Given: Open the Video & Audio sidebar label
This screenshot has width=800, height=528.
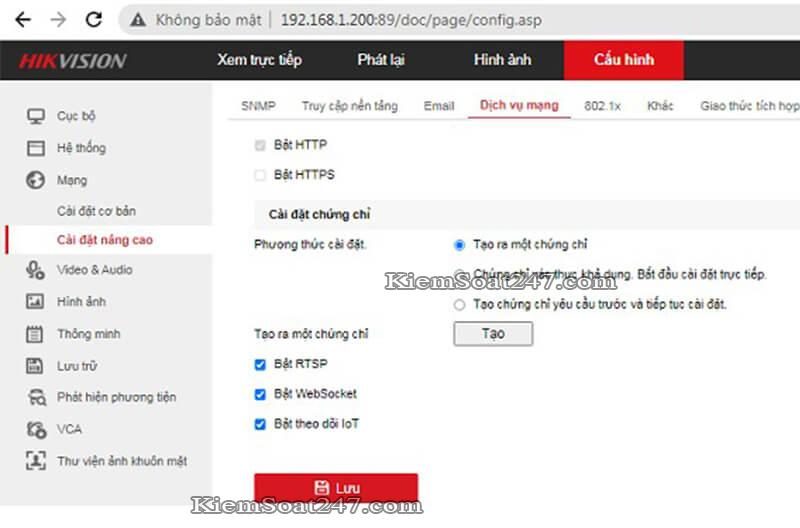Looking at the screenshot, I should pos(95,270).
